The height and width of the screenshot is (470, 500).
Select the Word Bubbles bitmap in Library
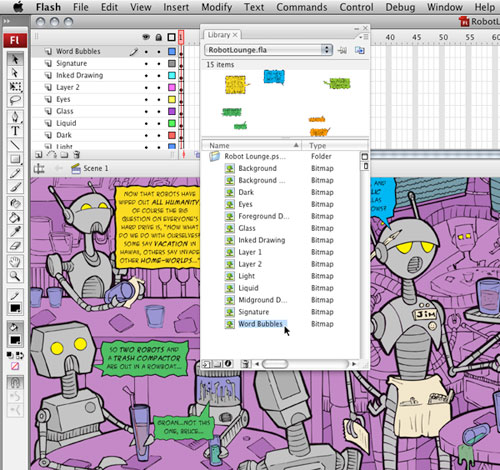point(260,324)
